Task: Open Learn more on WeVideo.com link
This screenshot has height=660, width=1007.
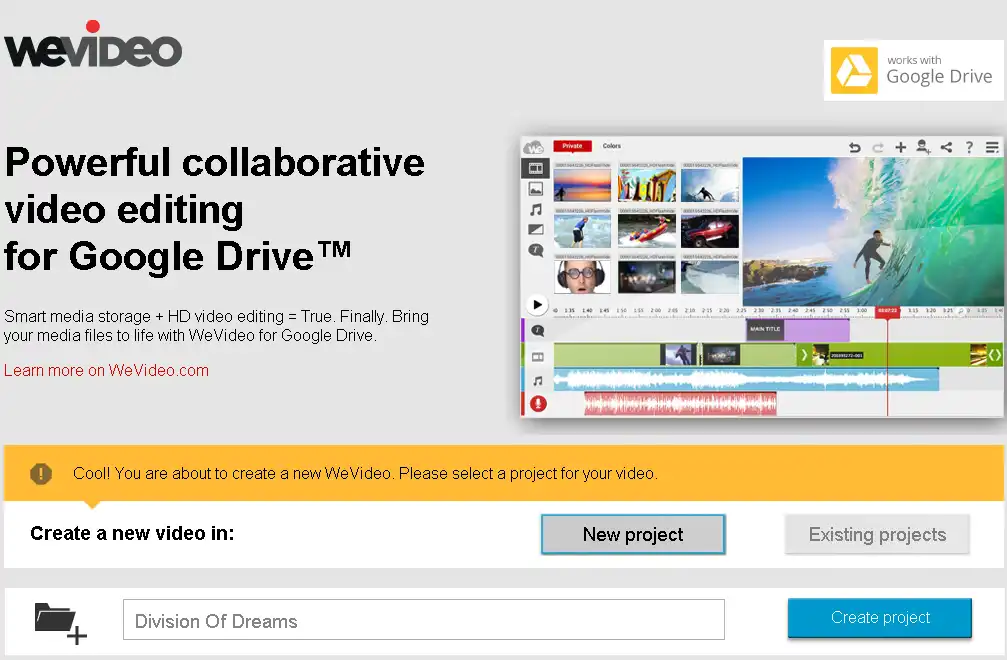Action: pyautogui.click(x=107, y=370)
